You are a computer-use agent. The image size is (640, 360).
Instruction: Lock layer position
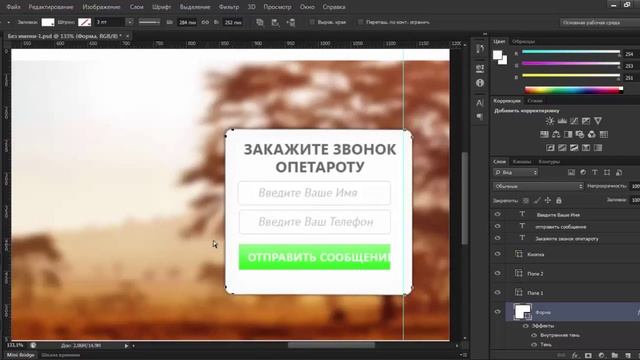pos(548,200)
